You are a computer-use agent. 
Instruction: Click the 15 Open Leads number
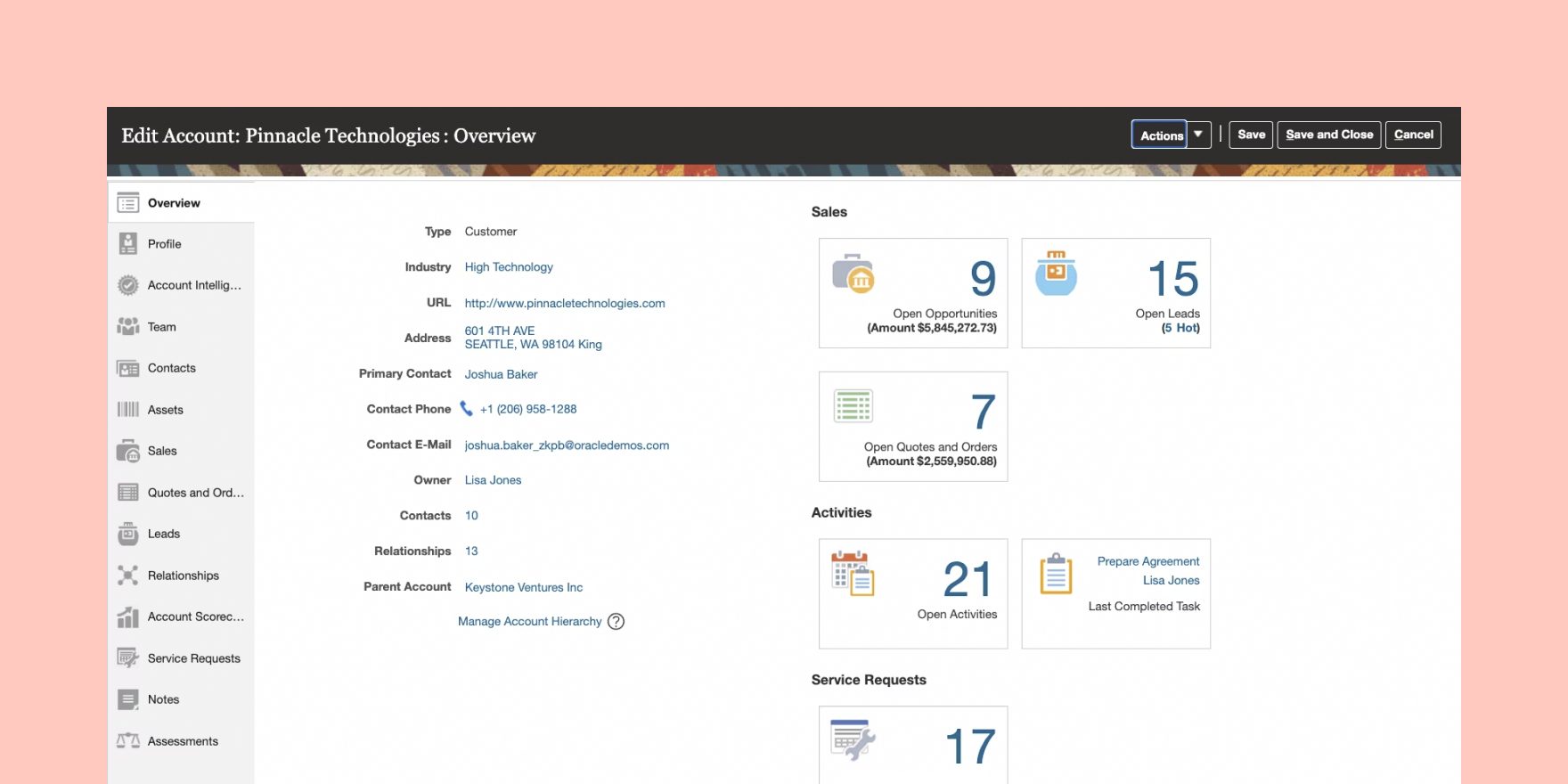point(1173,279)
